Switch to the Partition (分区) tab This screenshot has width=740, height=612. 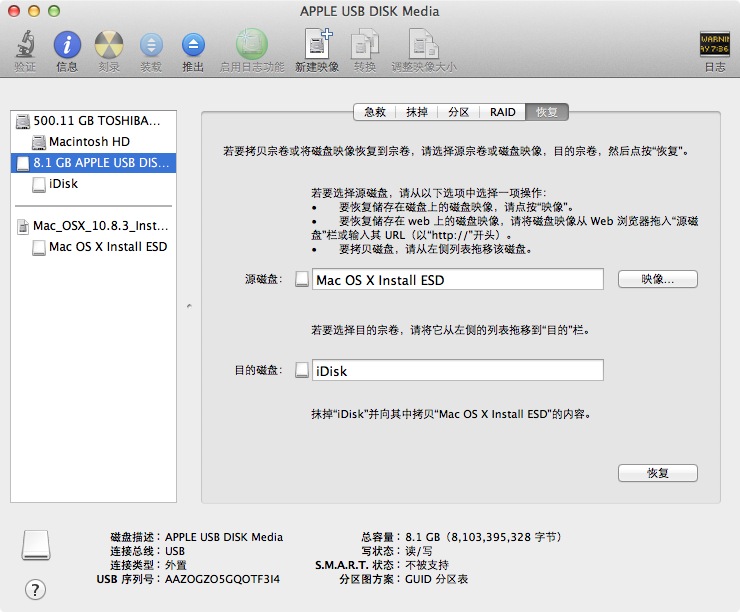(x=458, y=112)
